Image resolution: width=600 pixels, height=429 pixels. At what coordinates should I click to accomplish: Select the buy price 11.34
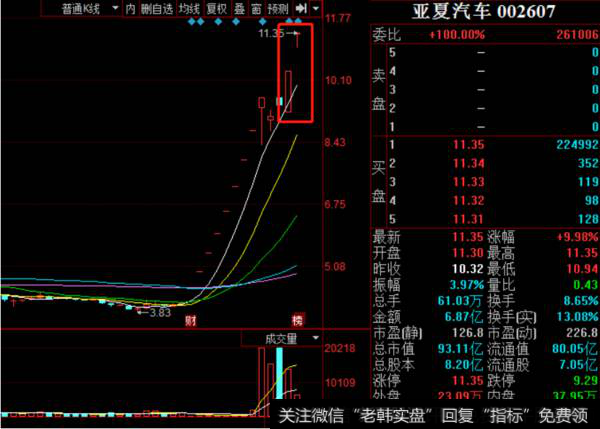click(x=469, y=163)
